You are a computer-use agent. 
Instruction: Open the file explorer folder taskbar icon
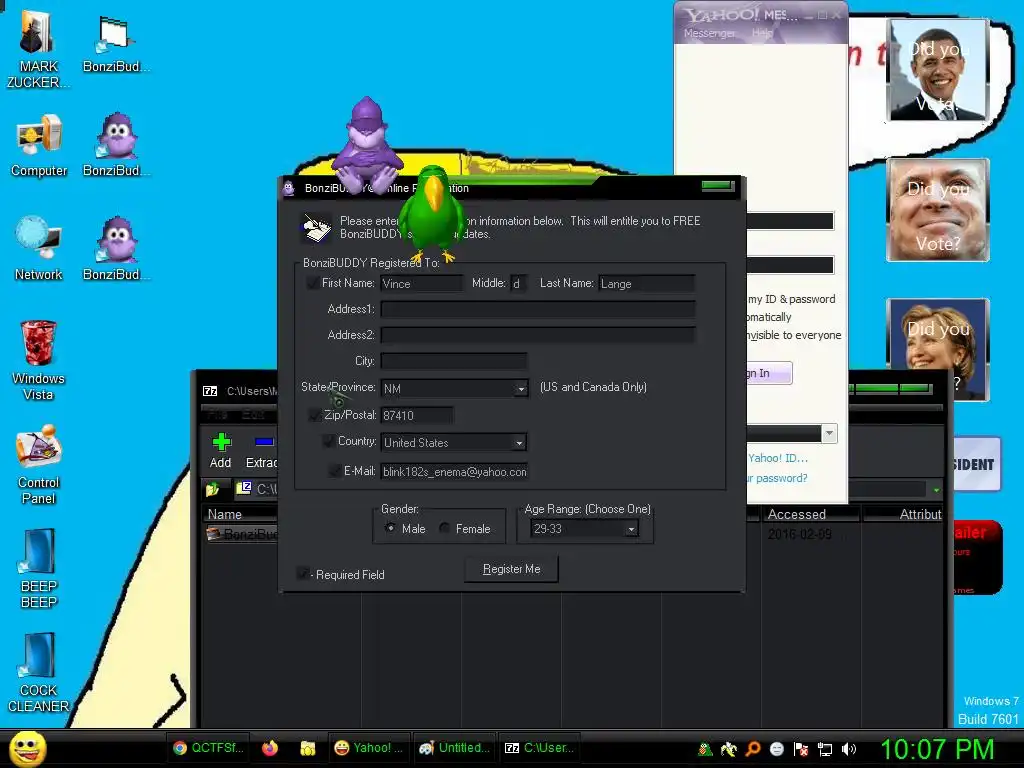[x=308, y=748]
